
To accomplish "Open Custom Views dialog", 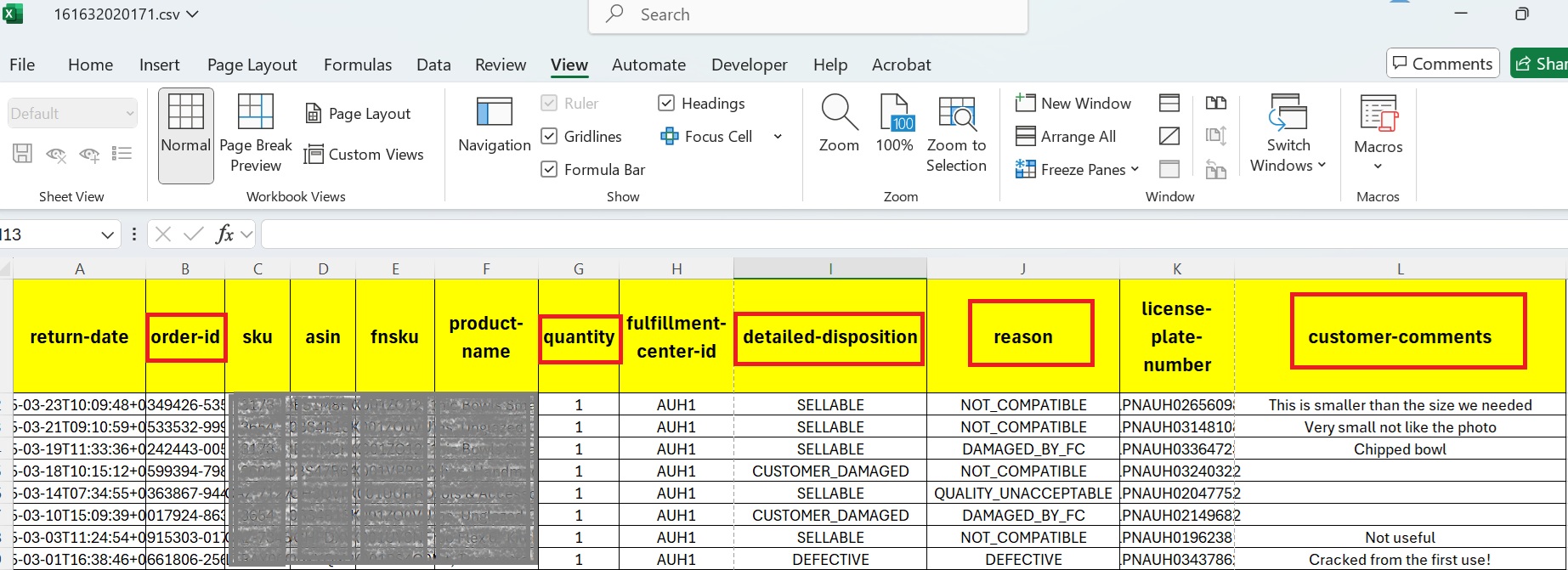I will point(364,155).
